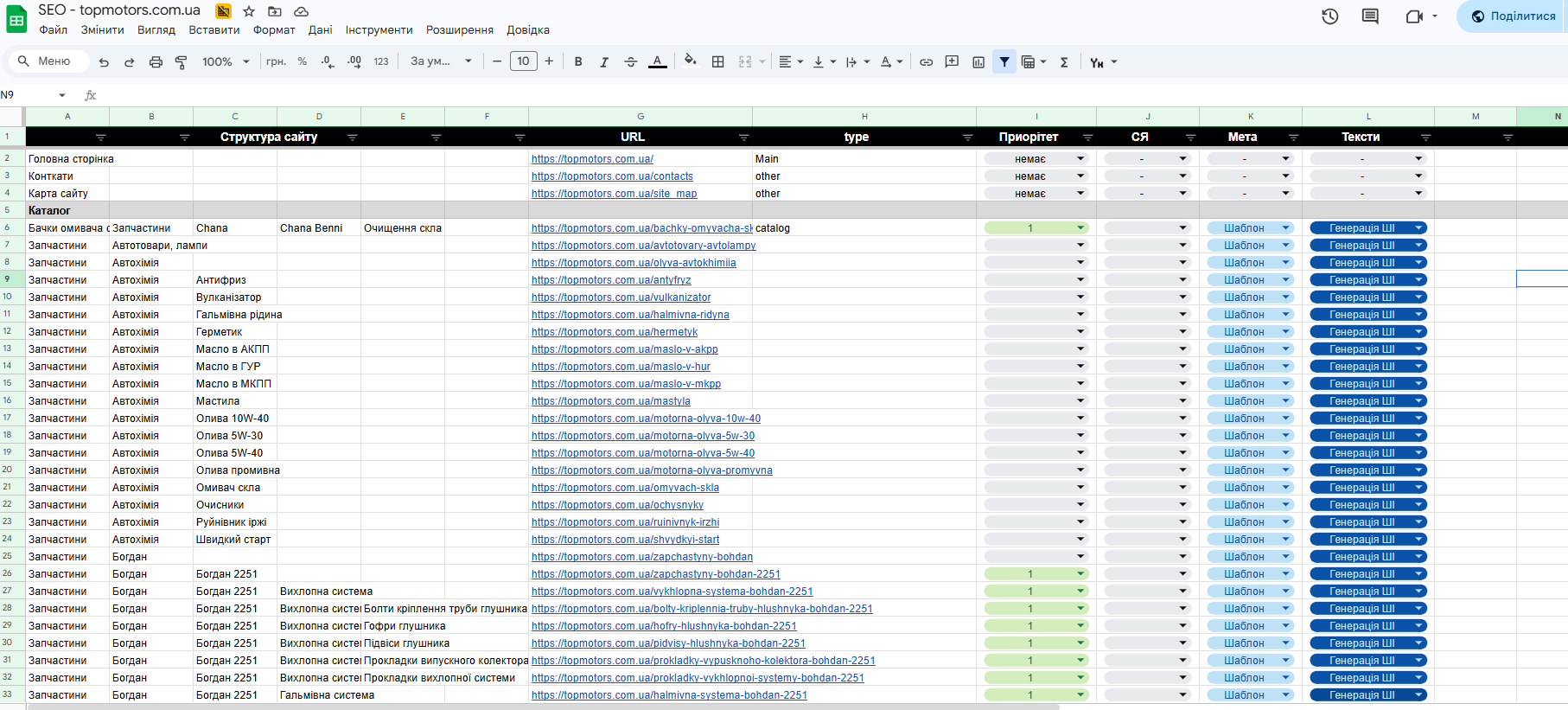This screenshot has height=710, width=1568.
Task: Open the comments history icon
Action: point(1370,16)
